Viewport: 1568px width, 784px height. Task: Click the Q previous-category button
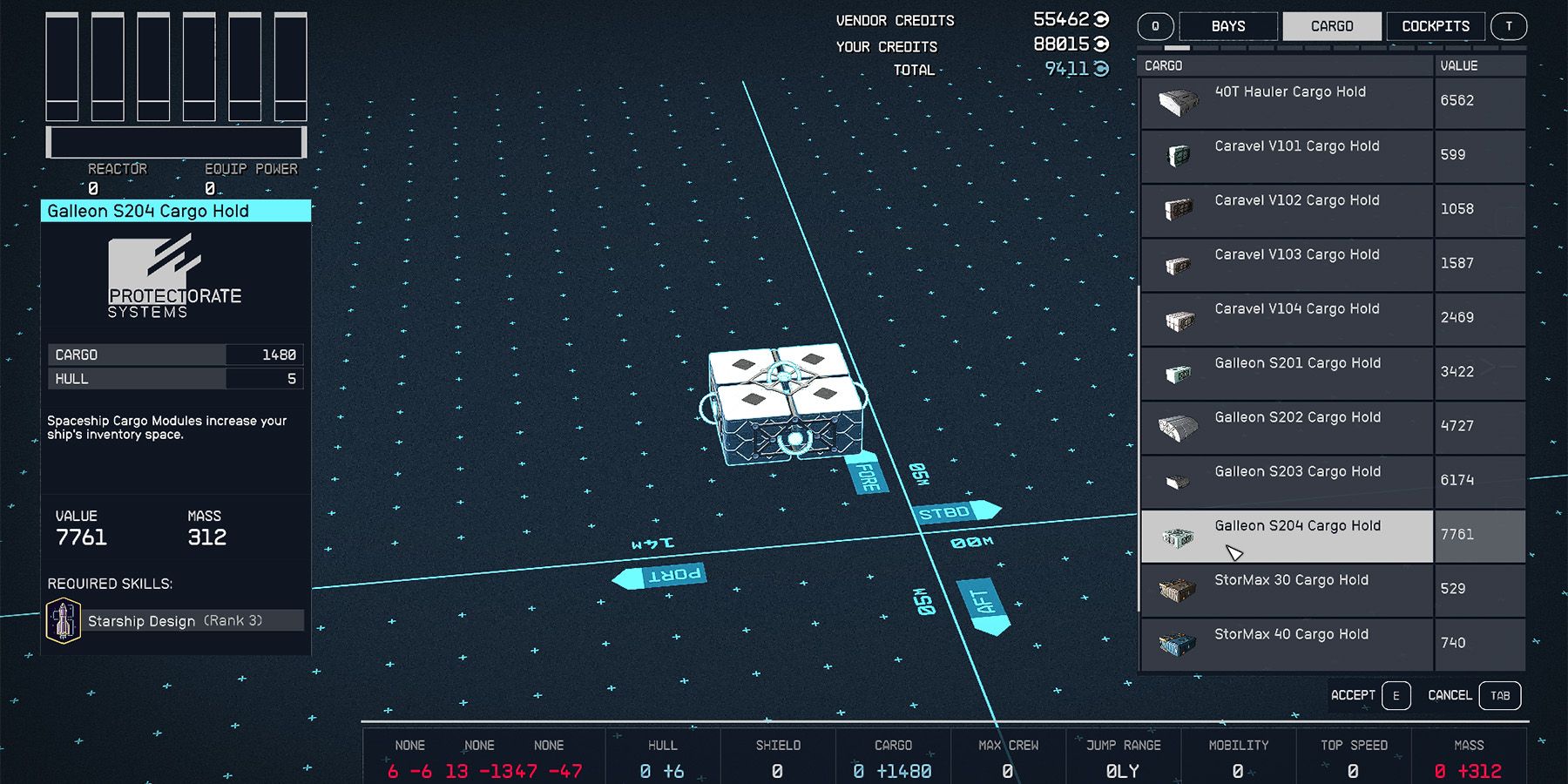click(1156, 26)
